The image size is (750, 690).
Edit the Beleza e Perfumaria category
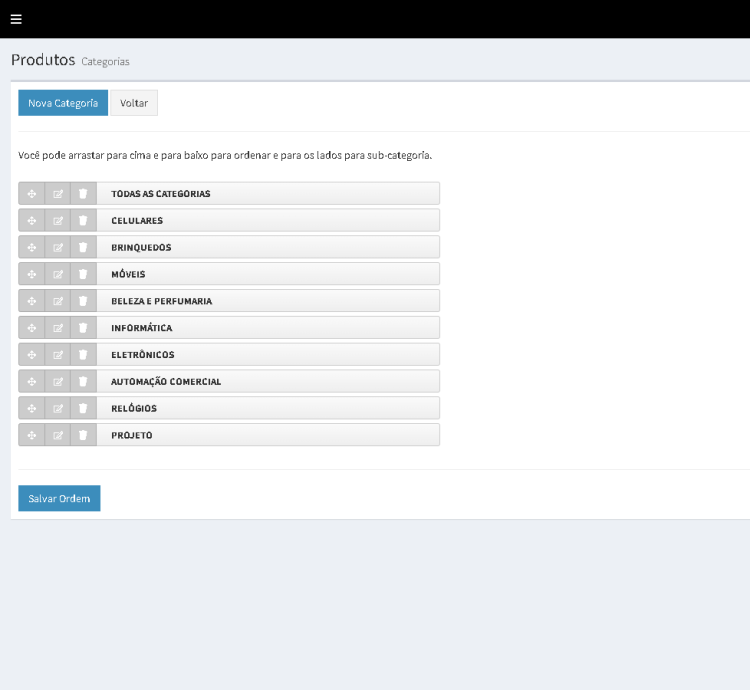pyautogui.click(x=57, y=301)
